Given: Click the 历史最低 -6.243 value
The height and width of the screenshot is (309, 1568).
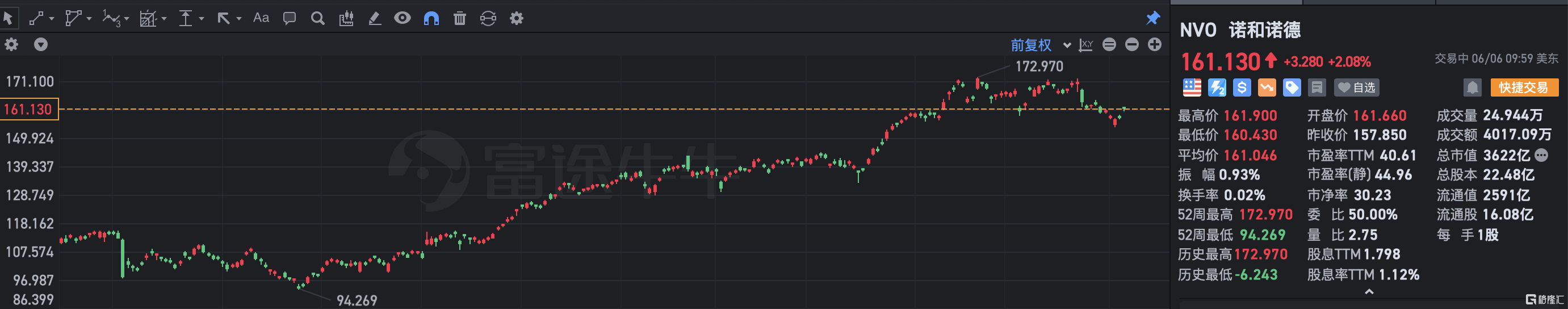Looking at the screenshot, I should tap(1256, 275).
